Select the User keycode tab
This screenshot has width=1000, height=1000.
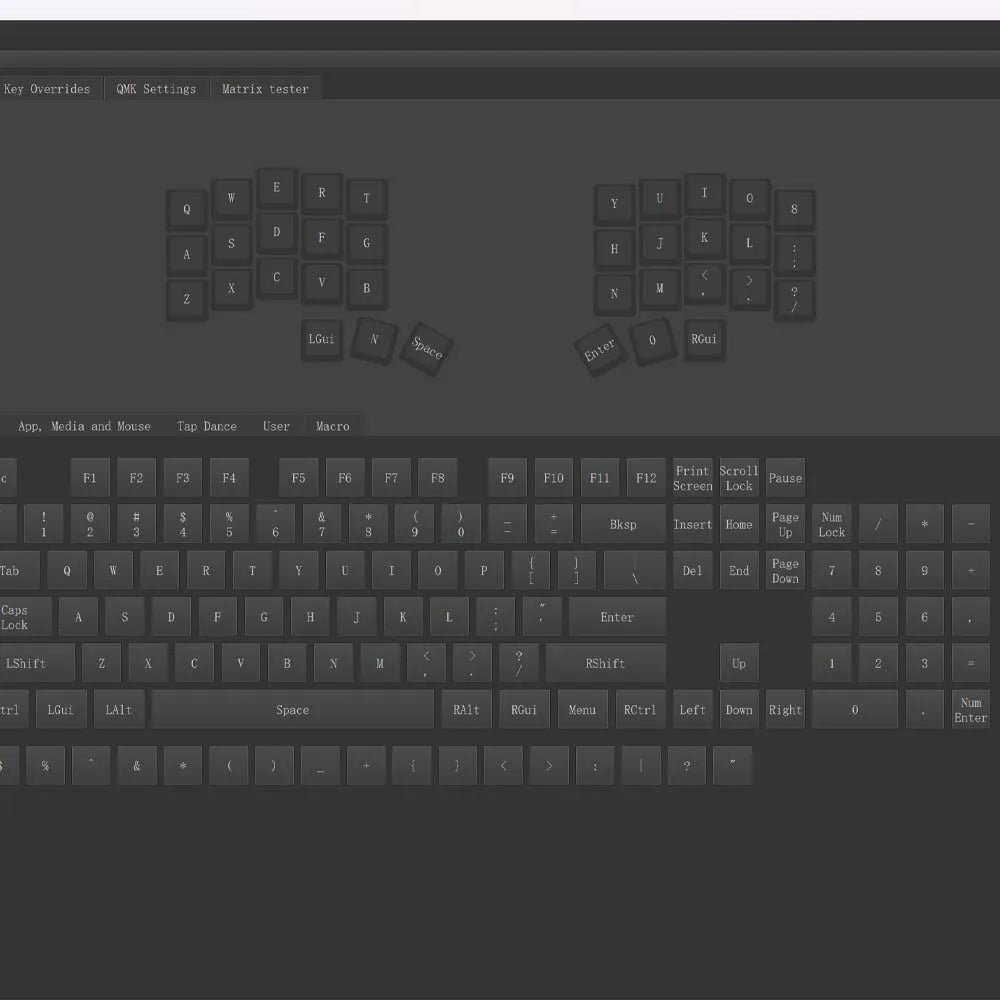[276, 426]
